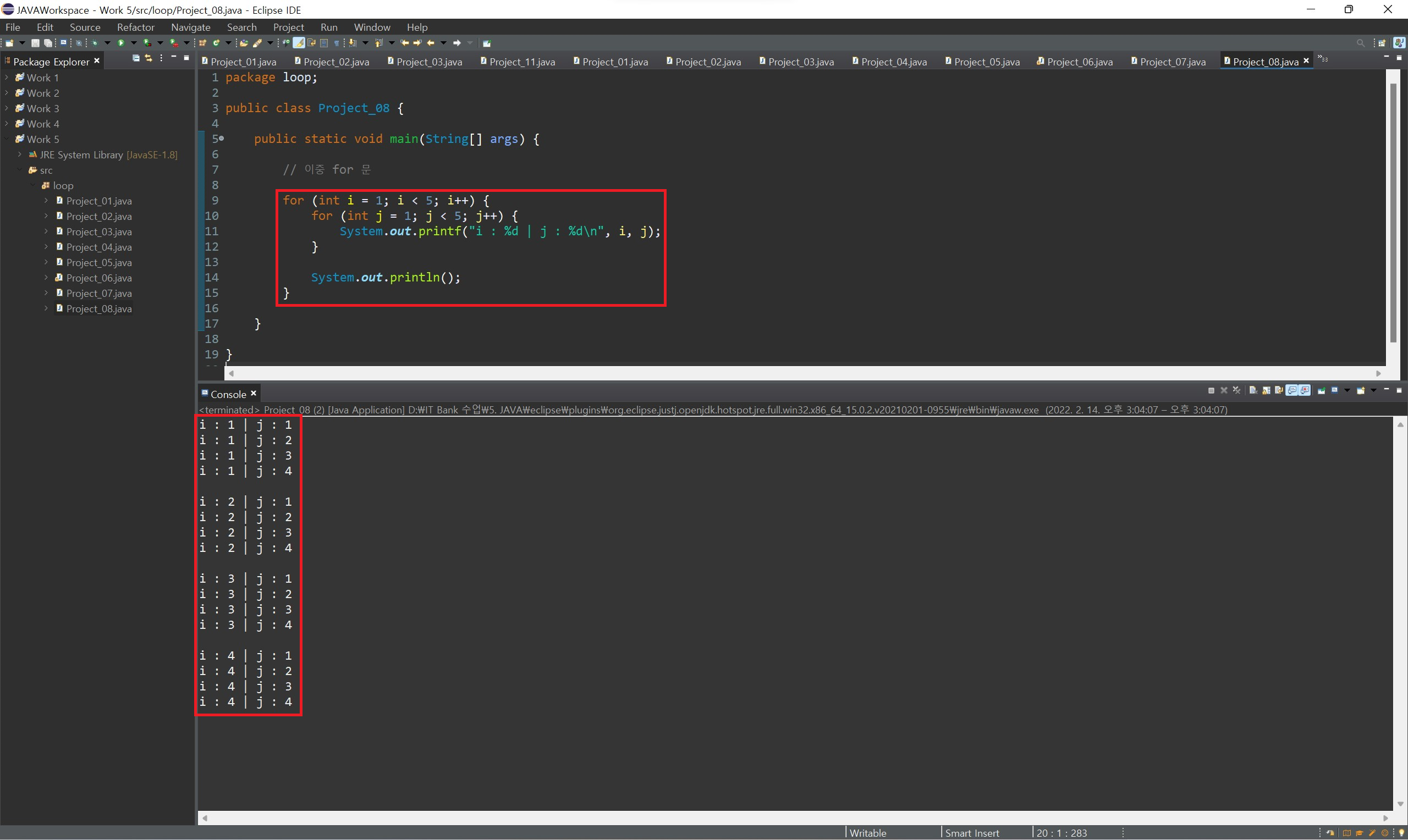
Task: Expand JRE System Library node
Action: coord(19,154)
